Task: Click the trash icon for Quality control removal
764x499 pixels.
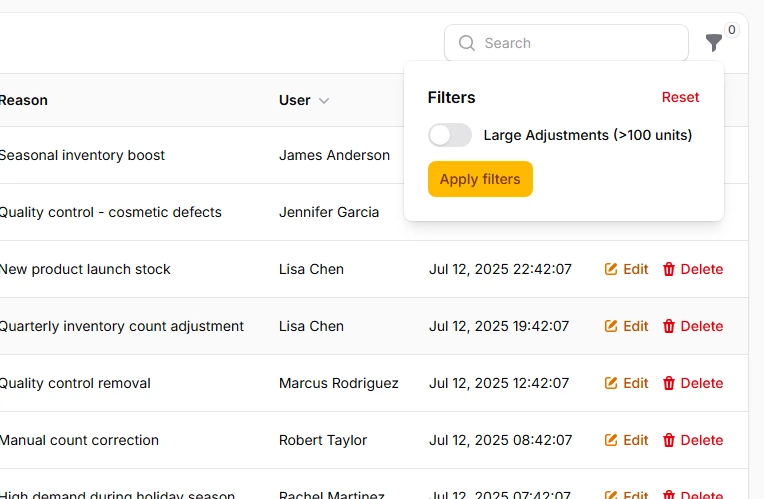Action: point(669,383)
